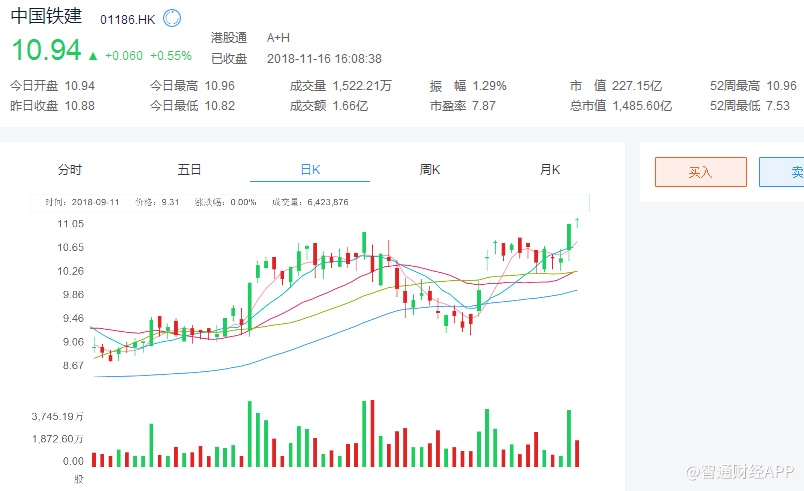
Task: Open the 五日 five-day chart tab
Action: (x=189, y=170)
